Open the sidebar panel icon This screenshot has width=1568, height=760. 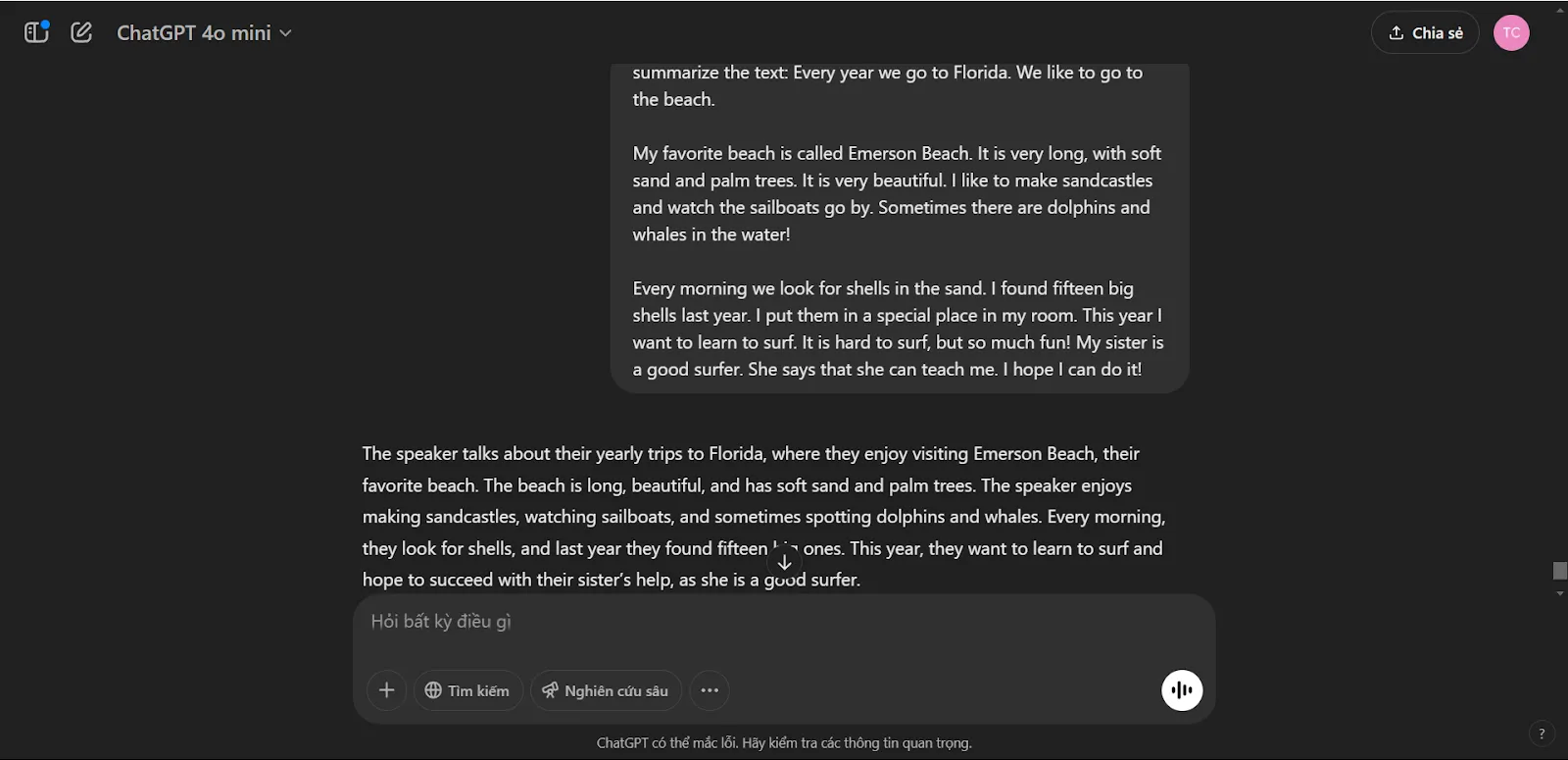click(36, 32)
